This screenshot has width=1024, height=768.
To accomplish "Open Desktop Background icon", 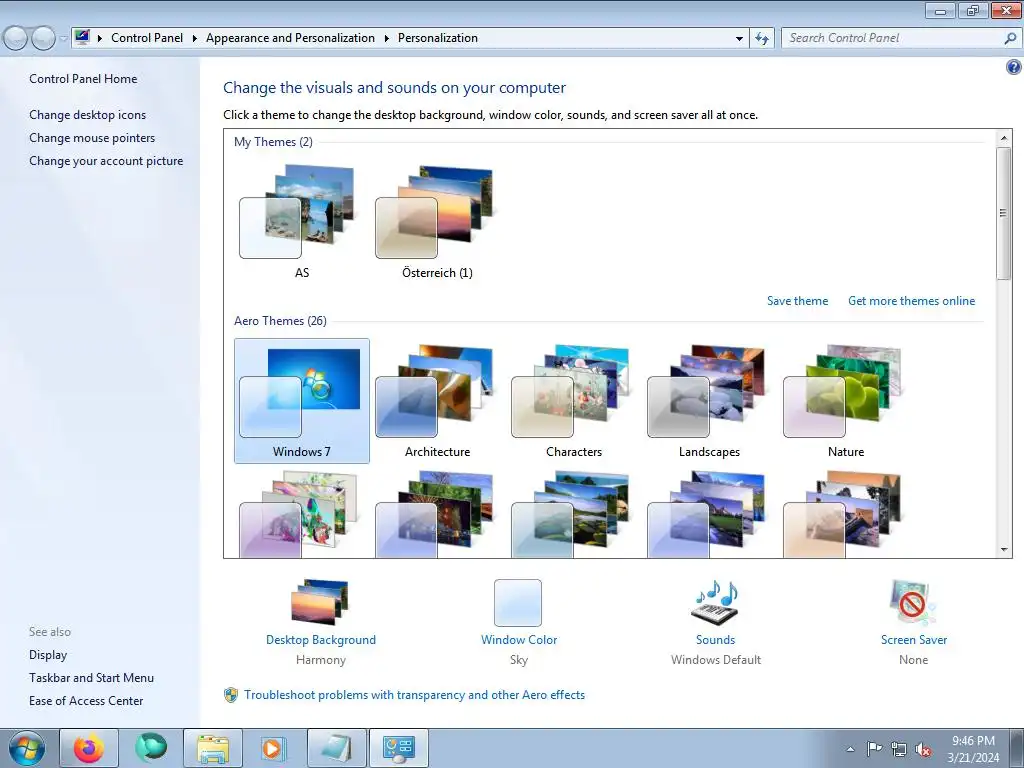I will point(320,602).
